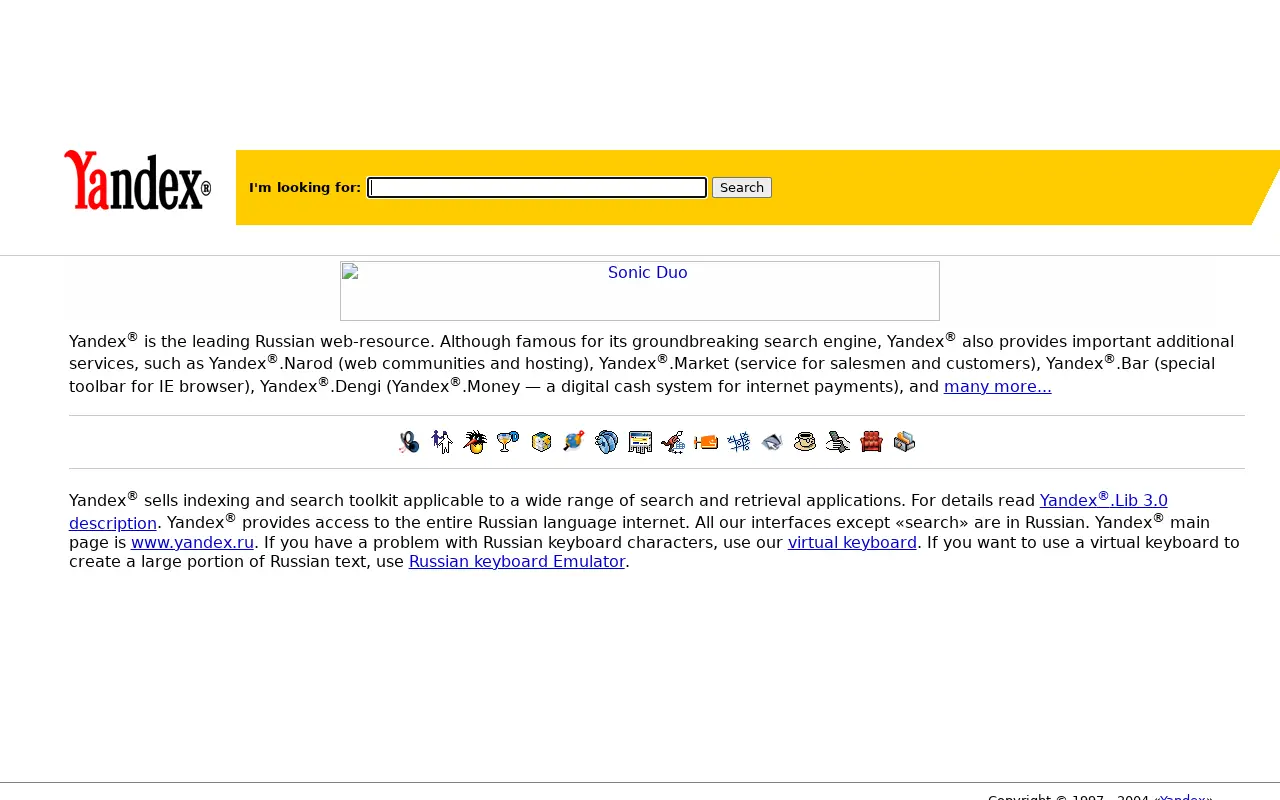
Task: Visit the www.yandex.ru link
Action: 192,543
